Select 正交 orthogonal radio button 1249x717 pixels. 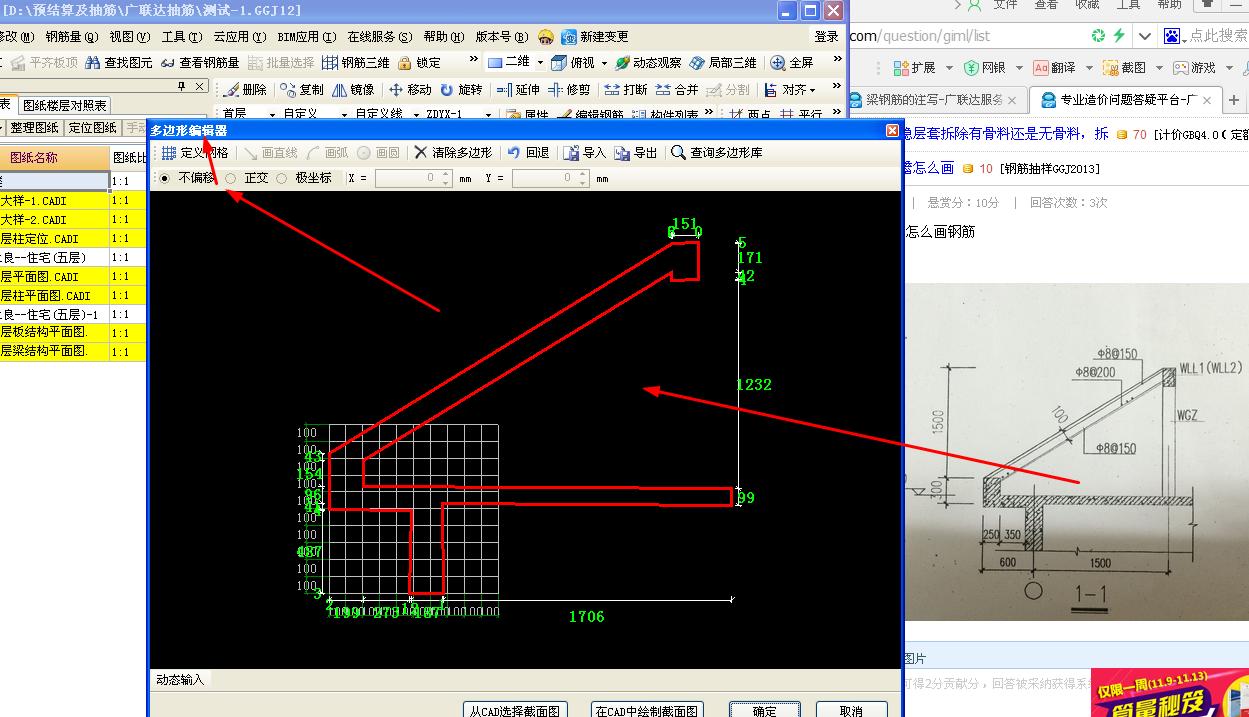pyautogui.click(x=231, y=178)
